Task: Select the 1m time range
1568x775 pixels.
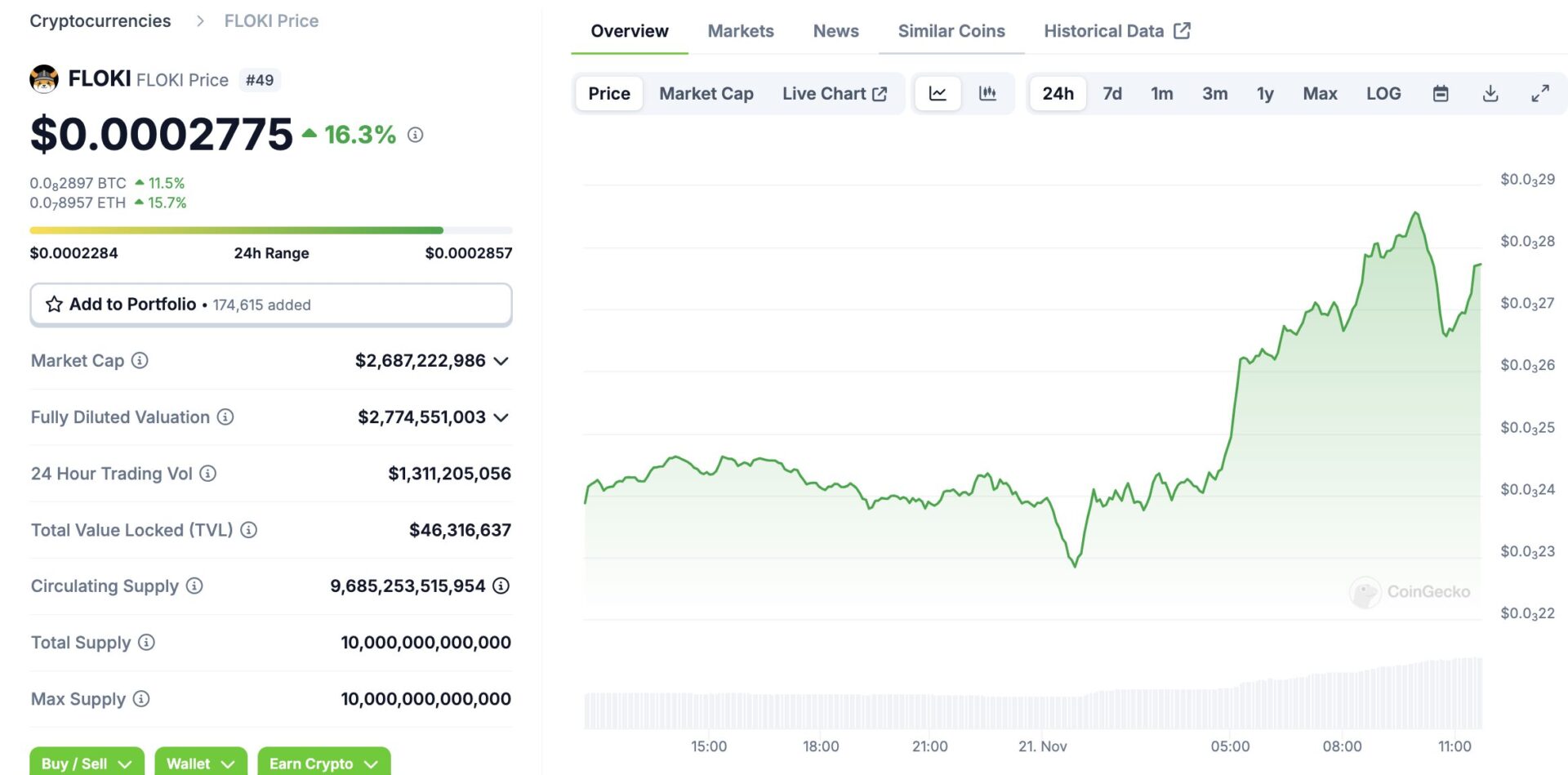Action: tap(1161, 94)
